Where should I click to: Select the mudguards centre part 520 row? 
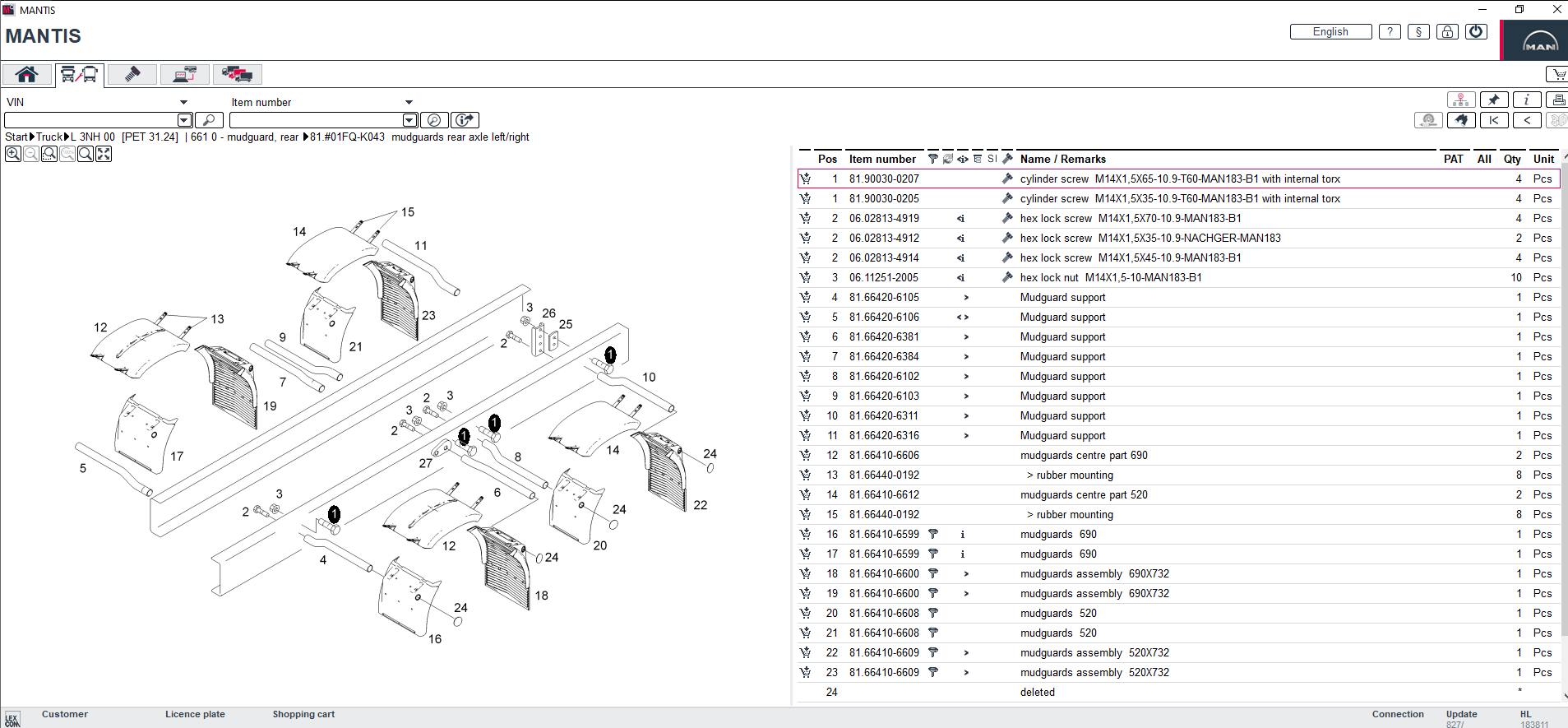1177,494
